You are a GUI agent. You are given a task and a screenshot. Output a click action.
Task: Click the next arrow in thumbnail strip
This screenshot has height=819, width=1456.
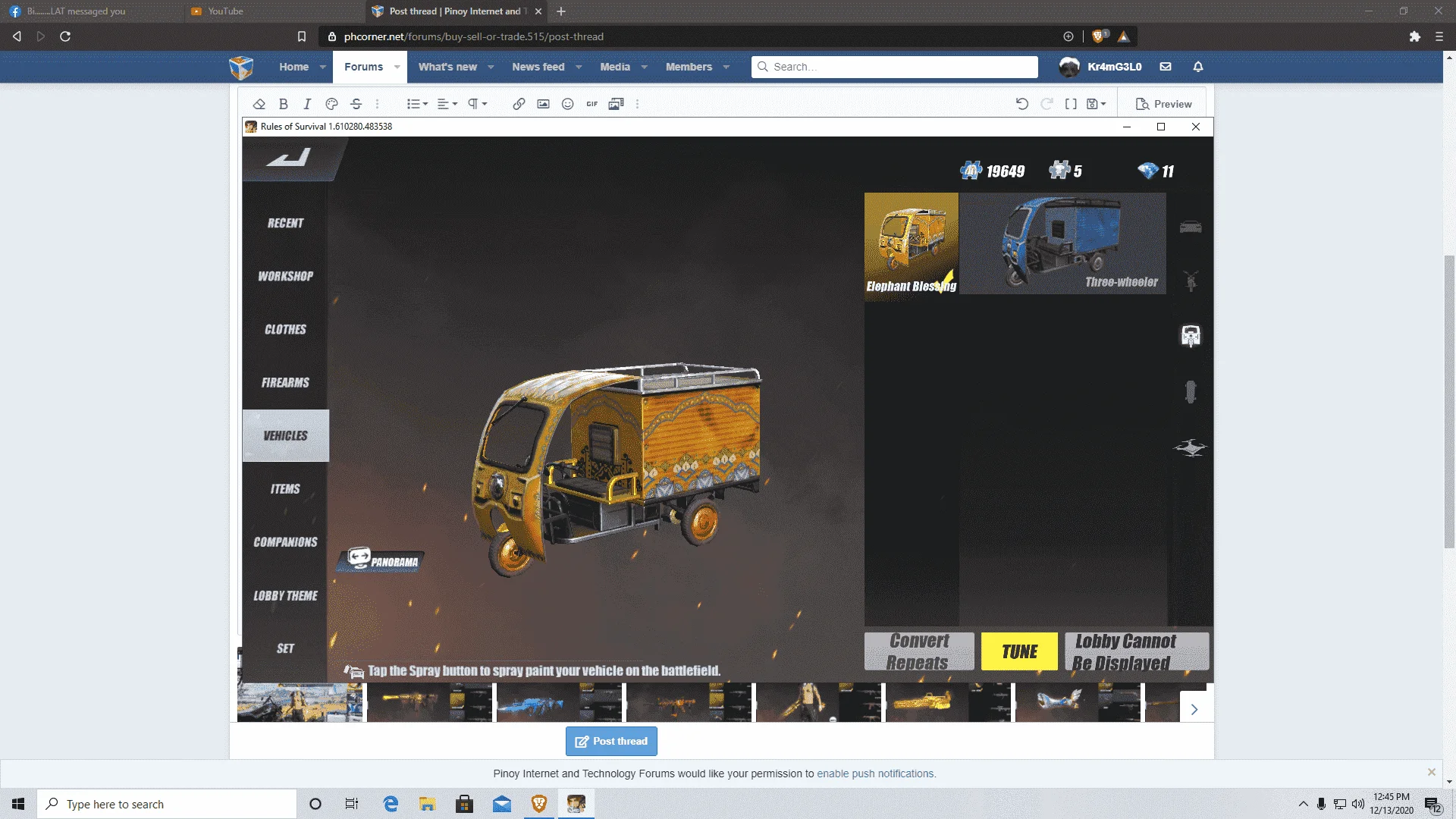click(x=1194, y=710)
